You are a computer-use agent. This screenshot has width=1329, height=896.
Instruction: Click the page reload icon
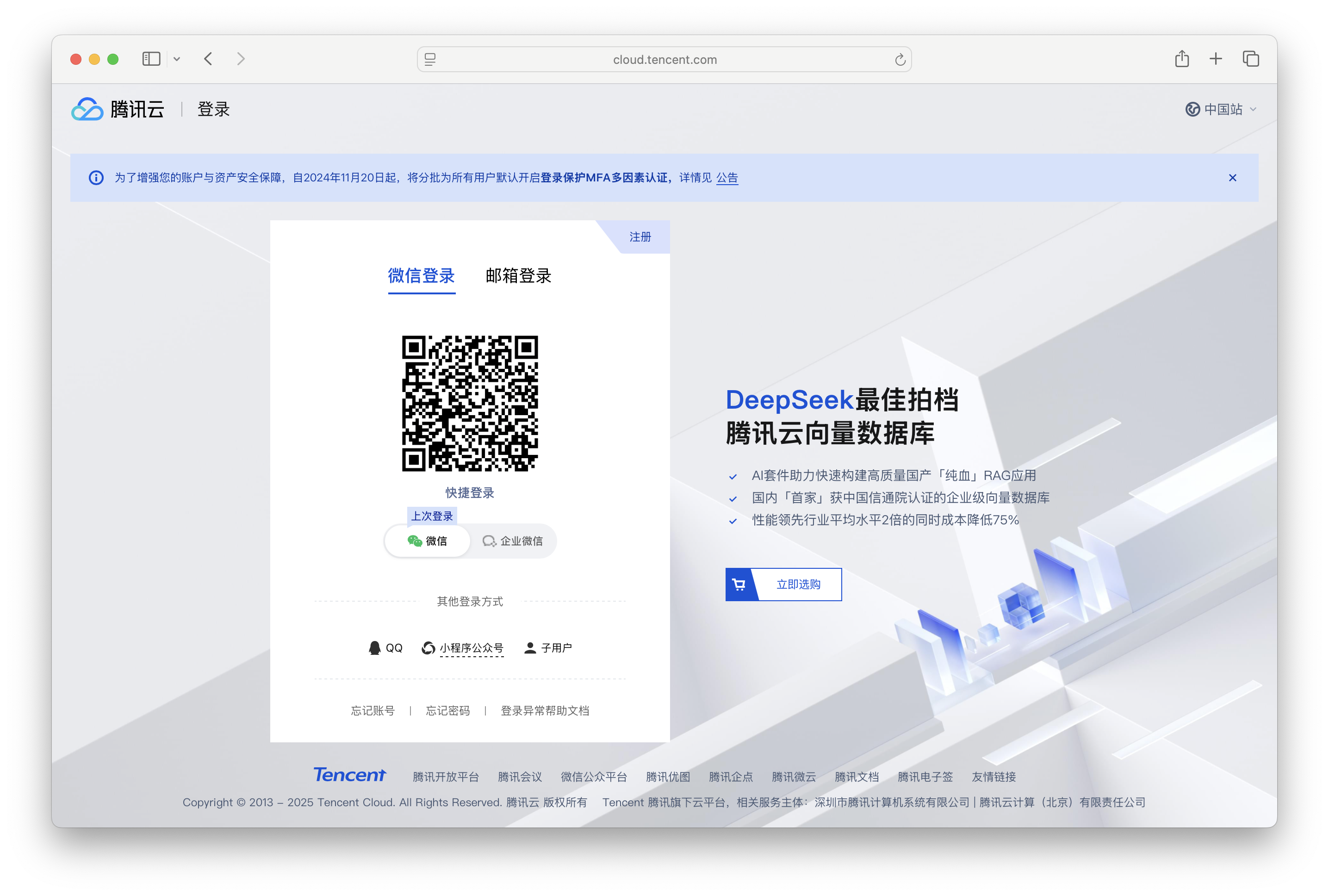tap(900, 59)
